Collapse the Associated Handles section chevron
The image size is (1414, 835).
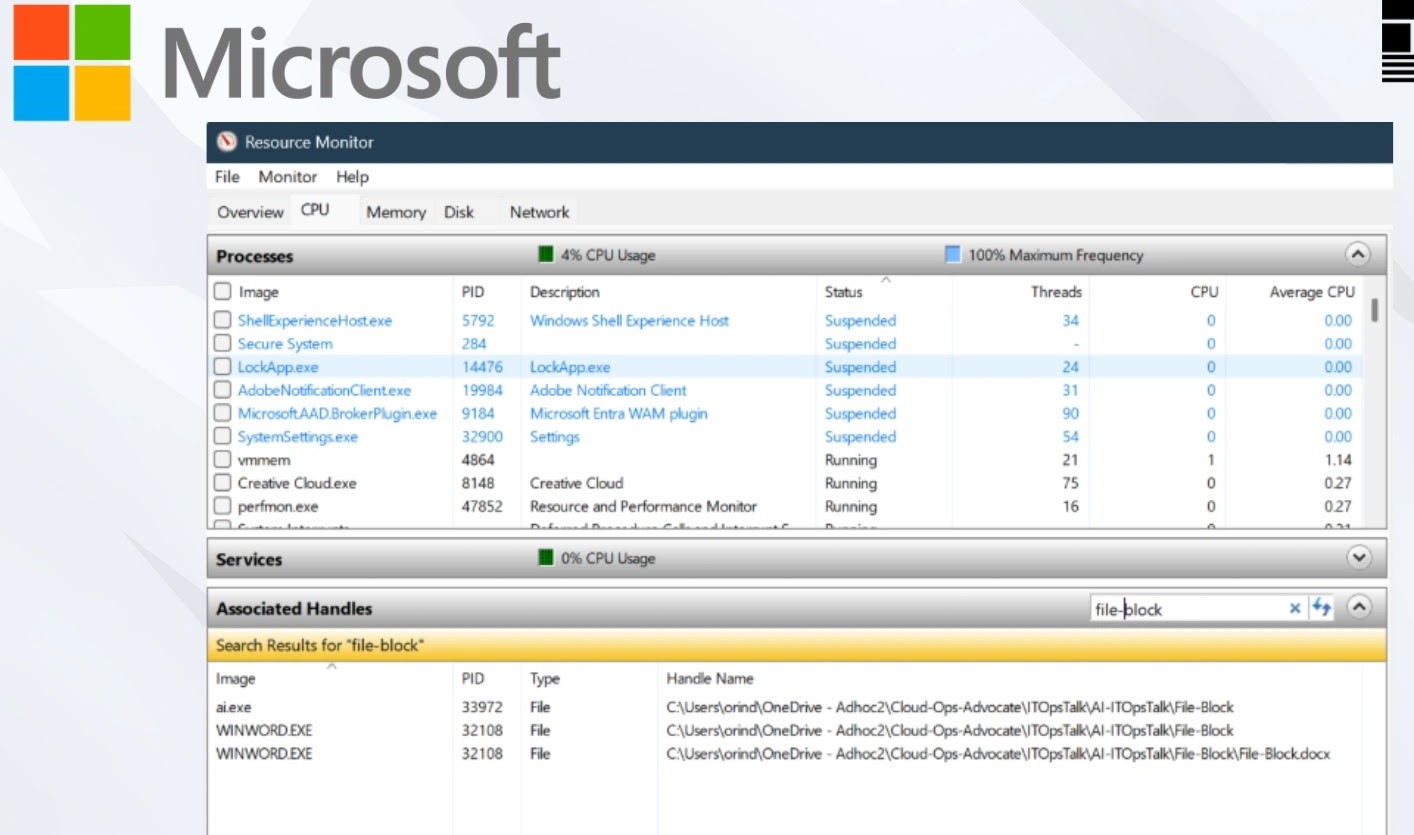click(1358, 606)
